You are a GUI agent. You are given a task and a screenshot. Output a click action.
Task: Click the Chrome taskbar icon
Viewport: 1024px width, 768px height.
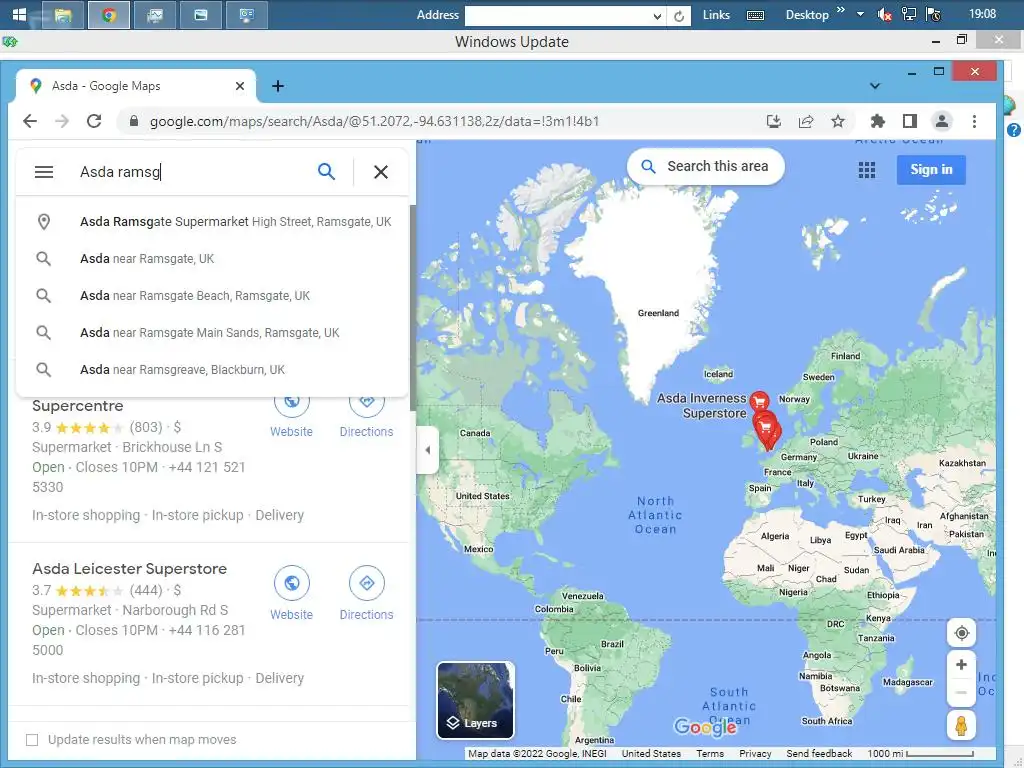click(x=108, y=15)
